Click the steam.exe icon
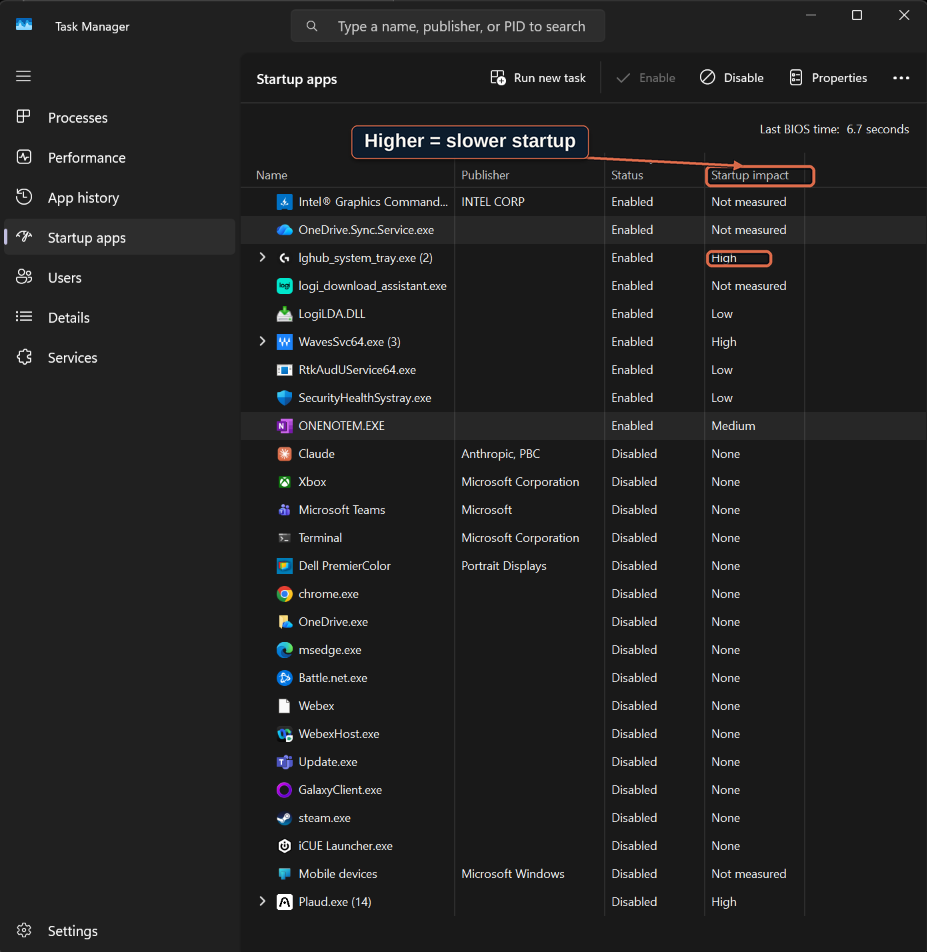This screenshot has width=927, height=952. (x=284, y=818)
